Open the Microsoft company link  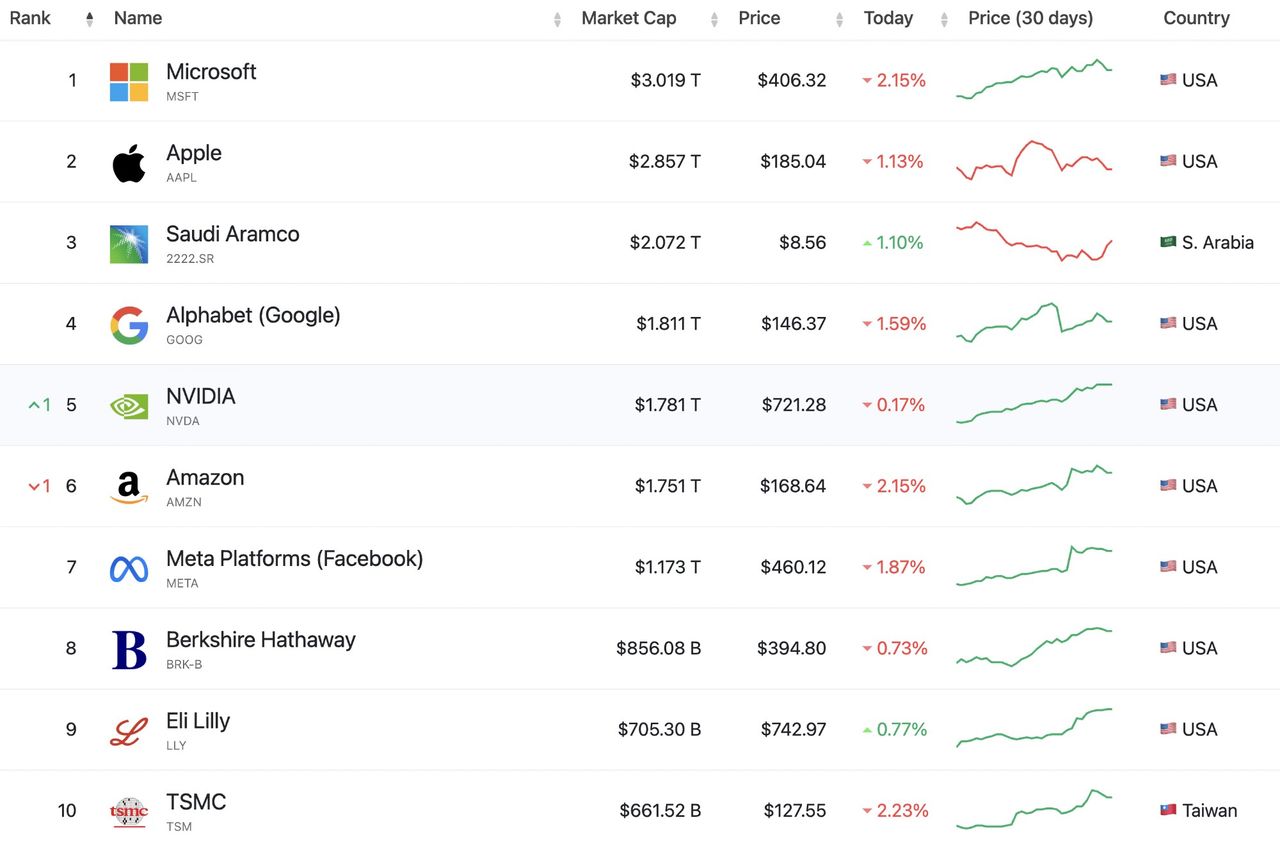pos(211,72)
